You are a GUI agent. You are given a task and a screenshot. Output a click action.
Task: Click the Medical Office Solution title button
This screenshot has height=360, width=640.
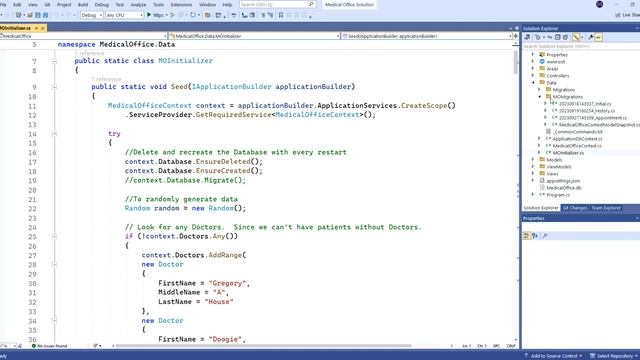349,4
